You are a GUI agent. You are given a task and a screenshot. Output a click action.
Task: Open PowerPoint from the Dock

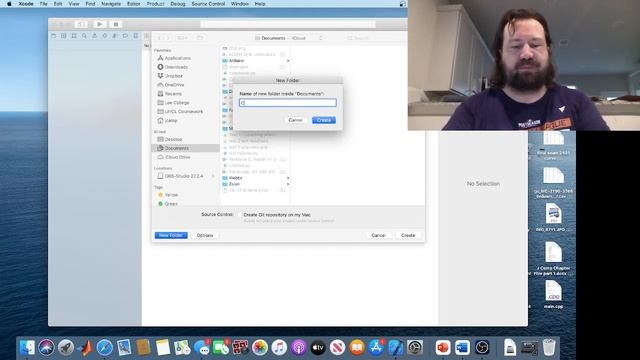pyautogui.click(x=443, y=348)
